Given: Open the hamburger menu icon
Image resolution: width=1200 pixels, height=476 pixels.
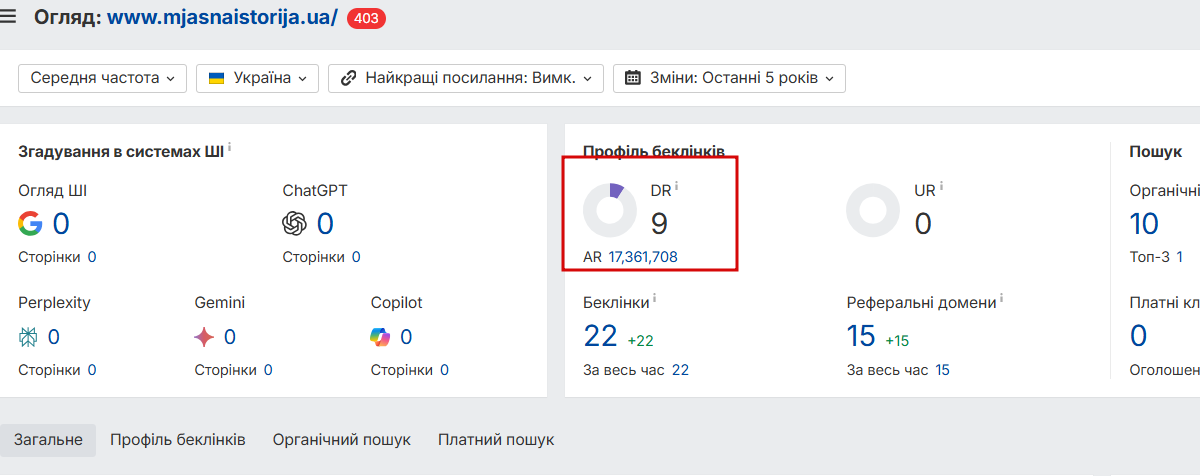Looking at the screenshot, I should pos(9,17).
